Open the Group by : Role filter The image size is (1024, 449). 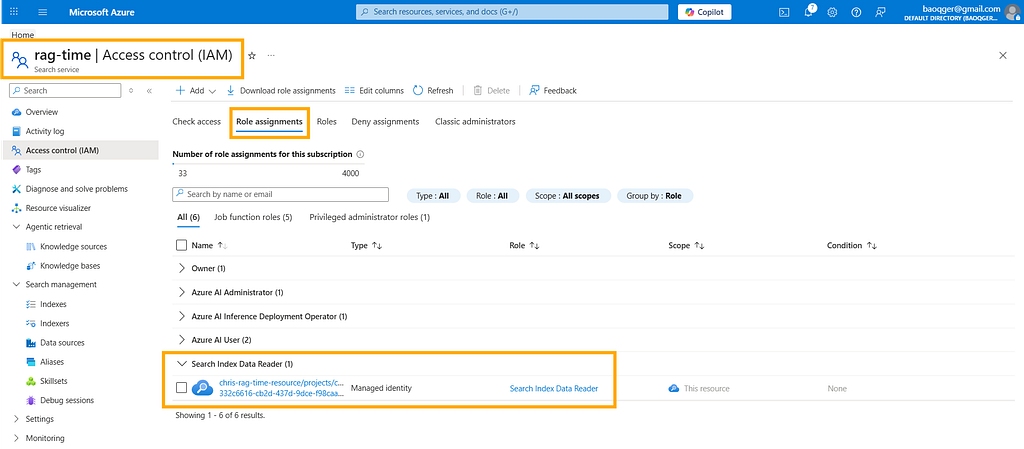pyautogui.click(x=655, y=195)
